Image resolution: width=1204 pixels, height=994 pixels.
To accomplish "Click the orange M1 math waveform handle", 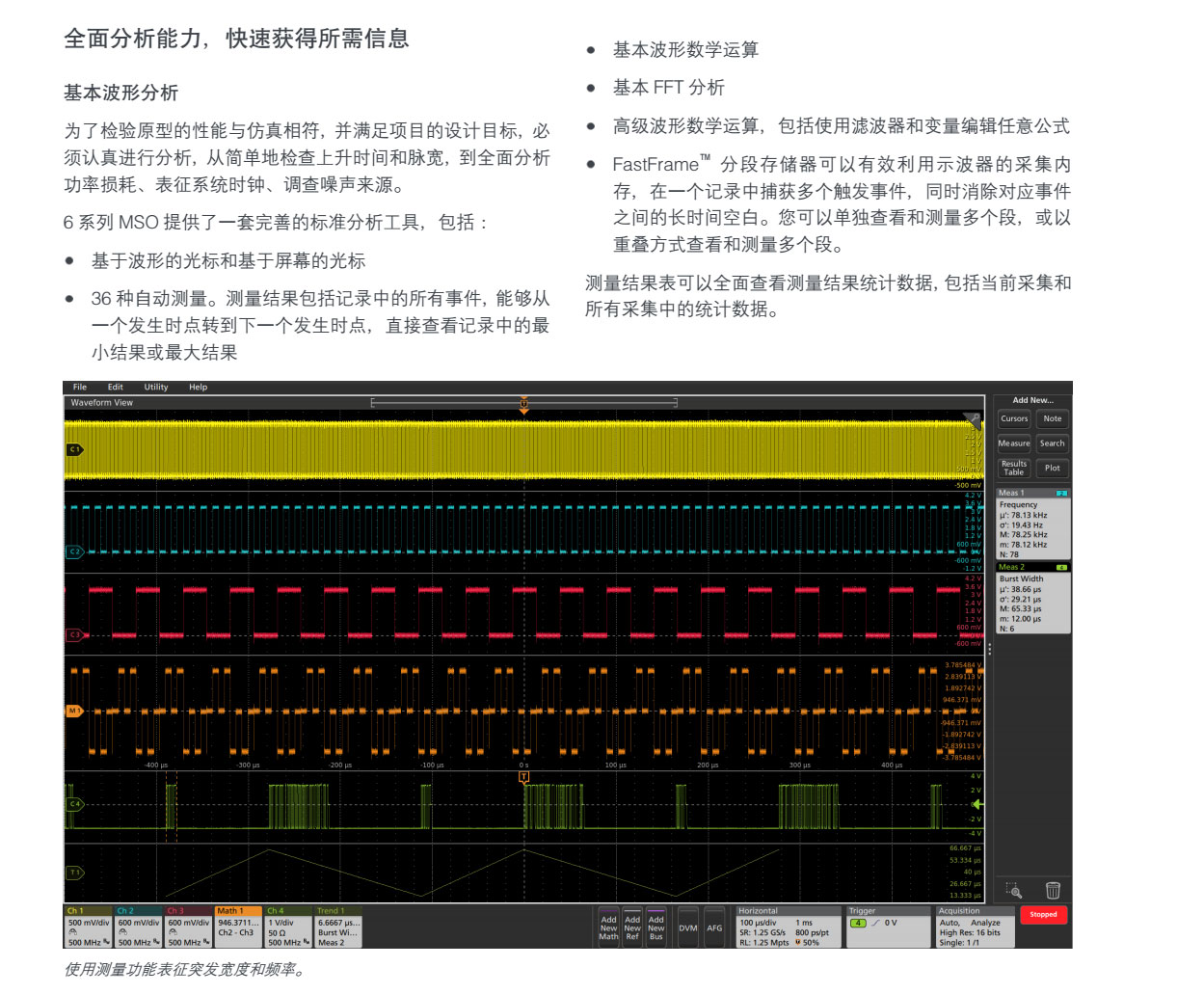I will [74, 711].
